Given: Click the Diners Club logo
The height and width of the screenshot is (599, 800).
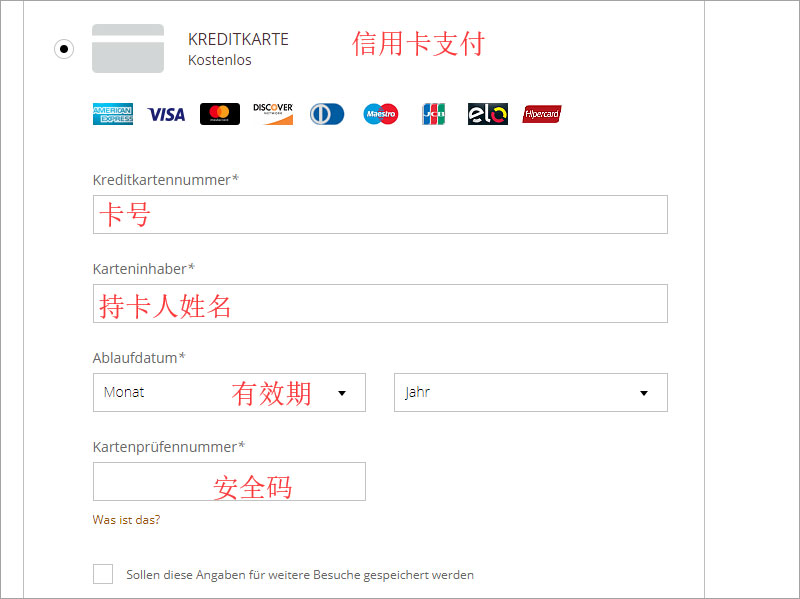Looking at the screenshot, I should click(327, 114).
